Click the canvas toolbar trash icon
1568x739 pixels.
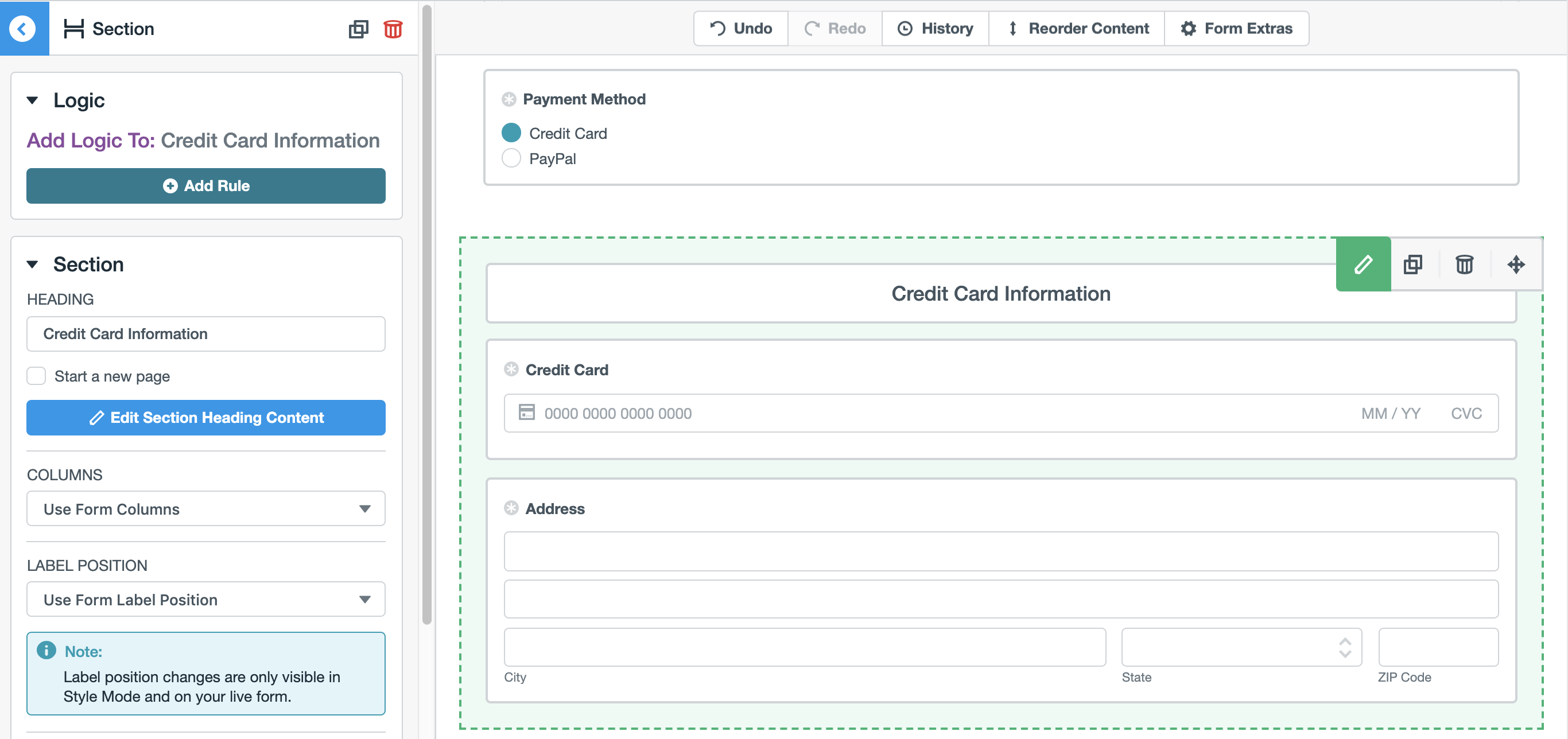1464,264
